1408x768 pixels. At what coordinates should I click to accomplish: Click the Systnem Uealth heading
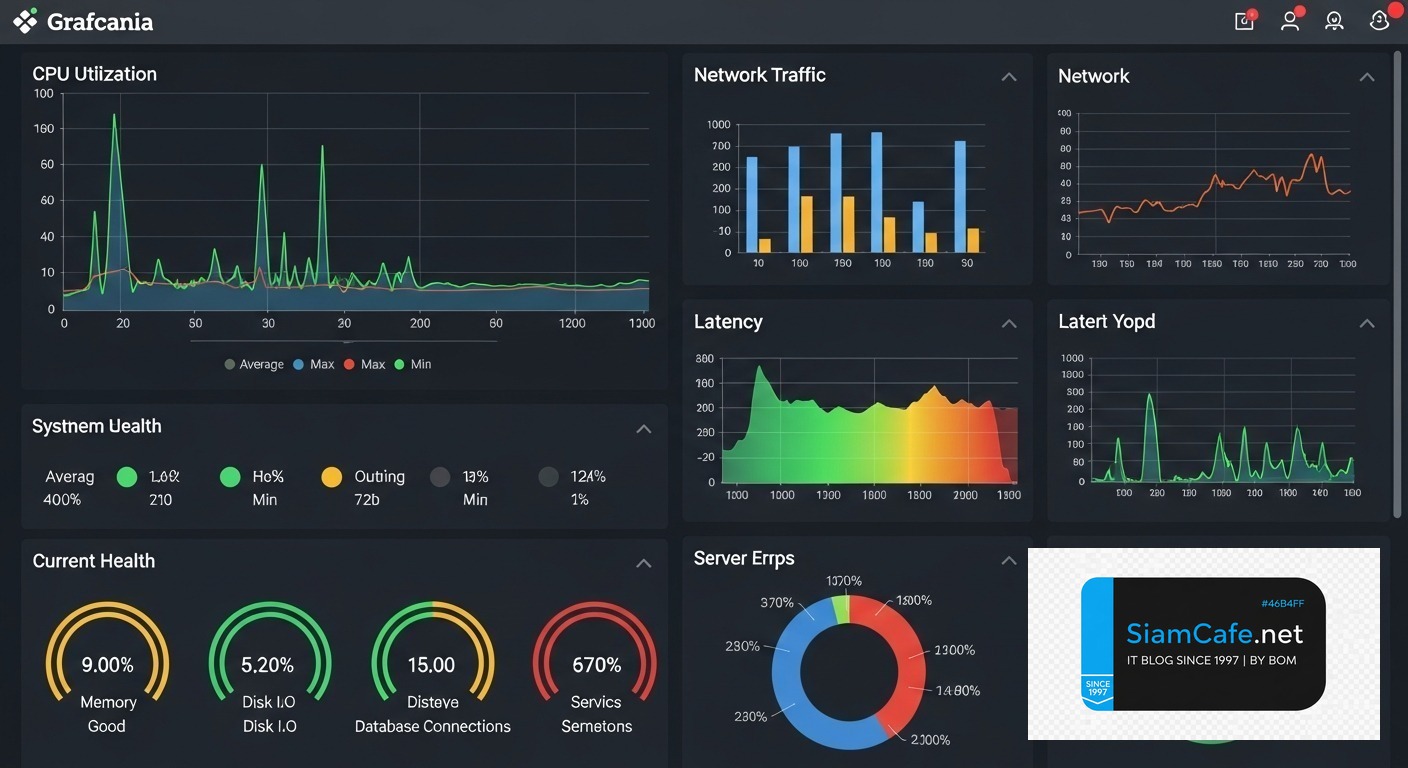pos(96,426)
